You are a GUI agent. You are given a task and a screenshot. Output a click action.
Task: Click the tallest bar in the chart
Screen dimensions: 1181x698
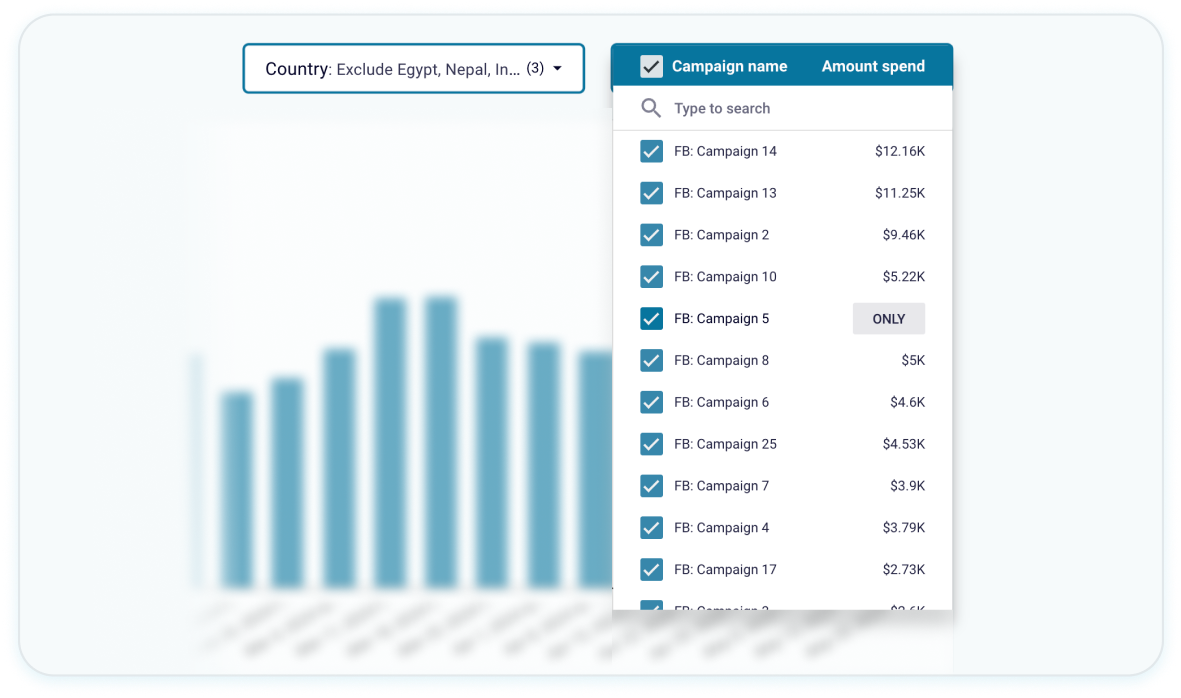point(441,440)
